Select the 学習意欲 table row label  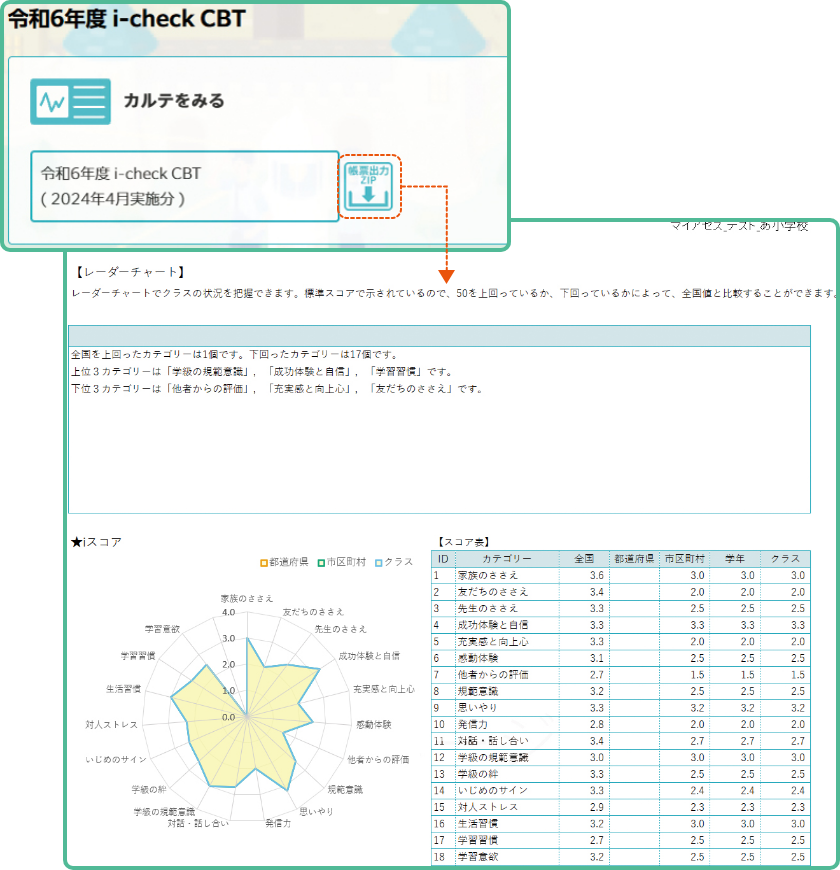(x=478, y=857)
